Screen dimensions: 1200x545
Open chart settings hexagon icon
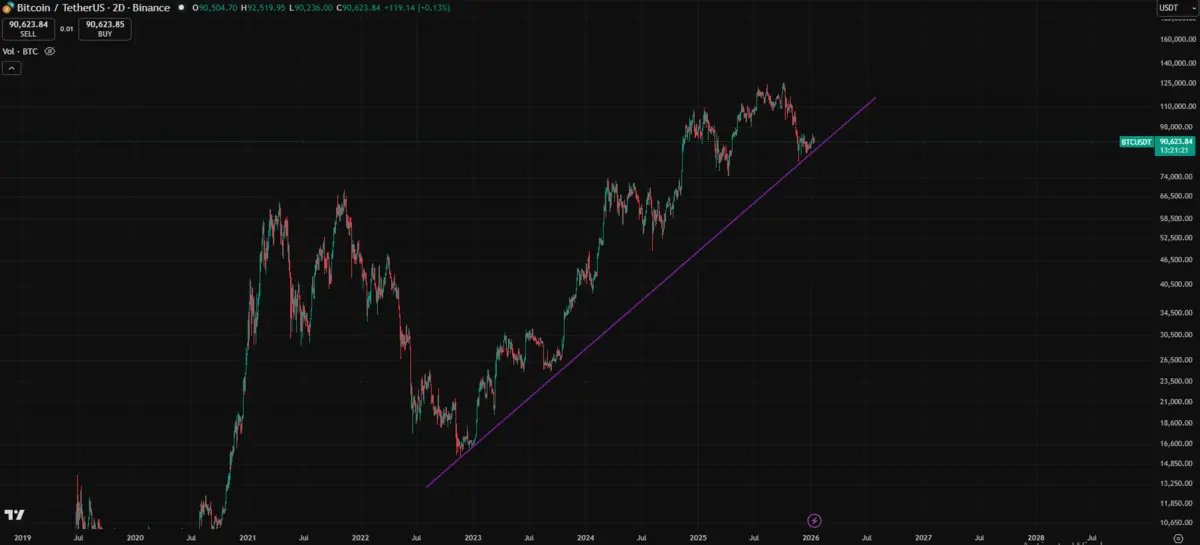[1178, 538]
